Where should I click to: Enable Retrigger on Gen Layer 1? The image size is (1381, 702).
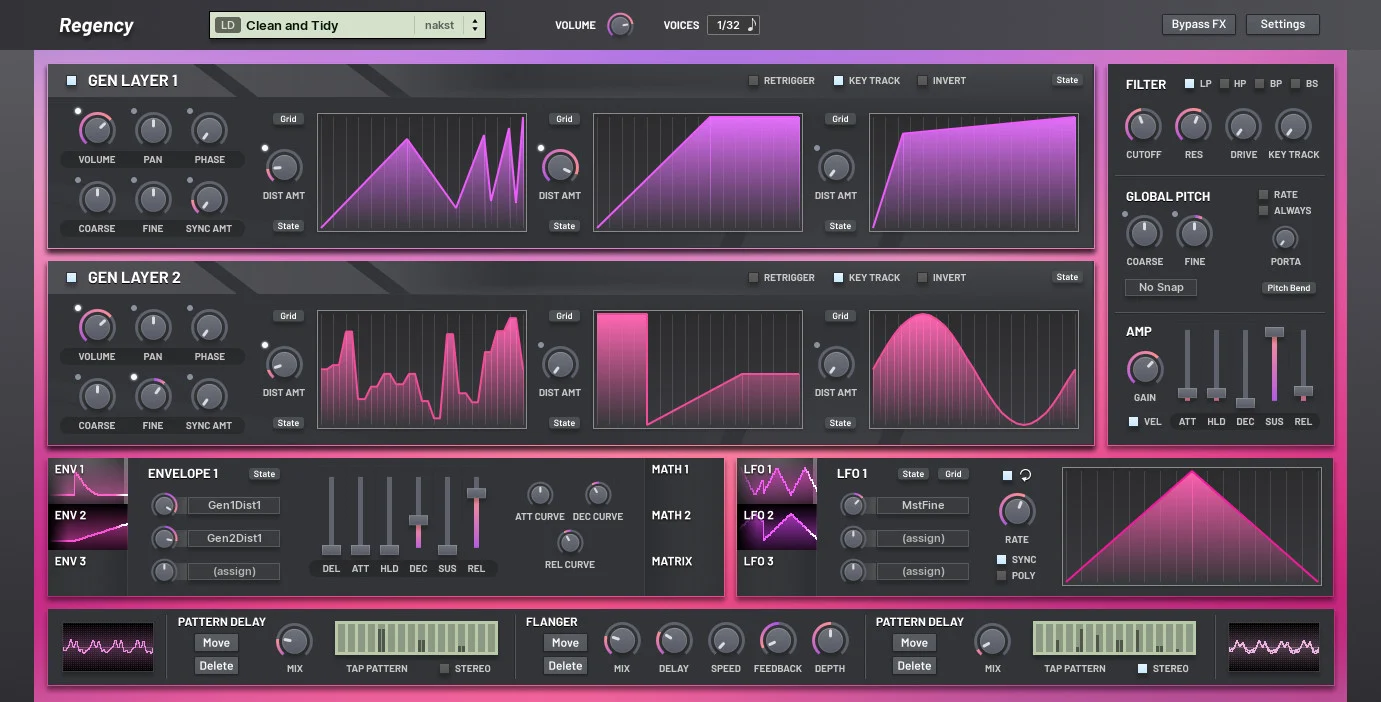coord(754,81)
